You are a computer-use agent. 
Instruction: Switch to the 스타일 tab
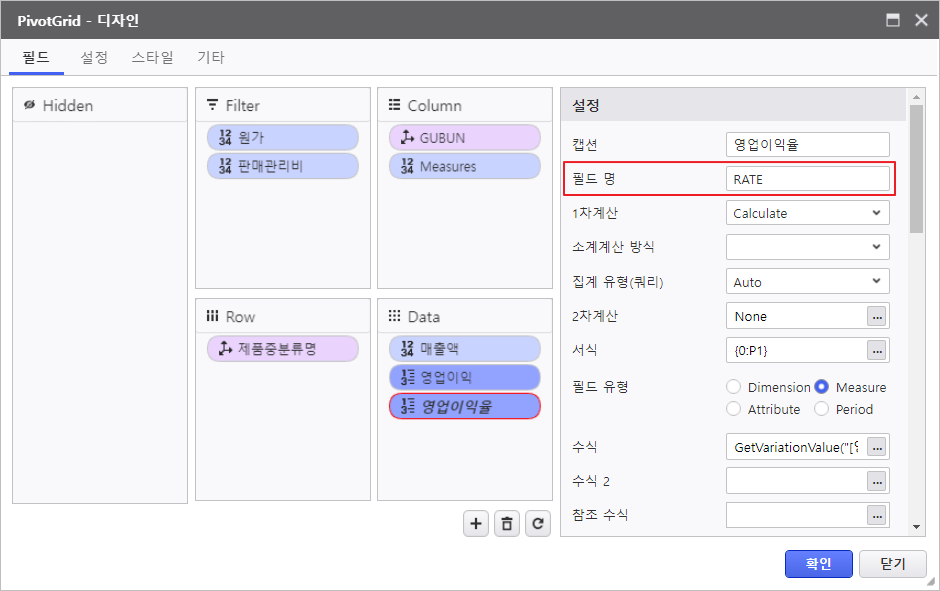tap(152, 58)
